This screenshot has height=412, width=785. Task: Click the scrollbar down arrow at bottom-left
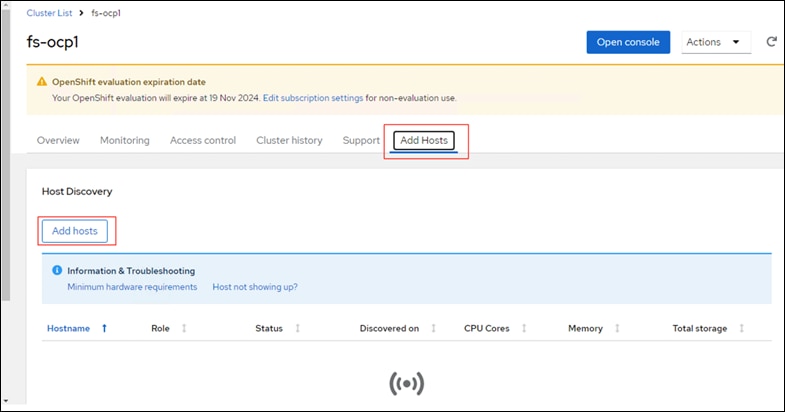[6, 401]
